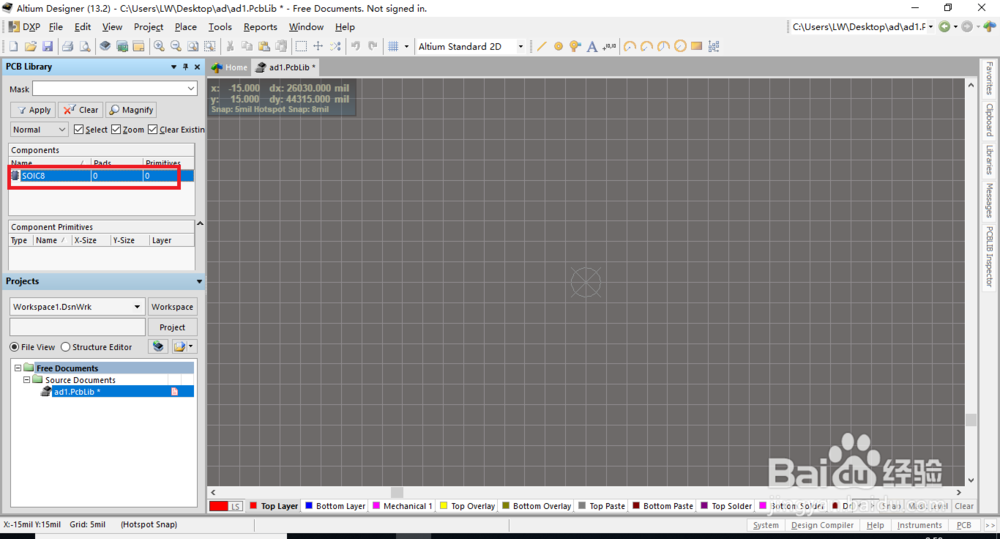Navigate back with the green arrow icon
This screenshot has width=1000, height=539.
(x=945, y=27)
